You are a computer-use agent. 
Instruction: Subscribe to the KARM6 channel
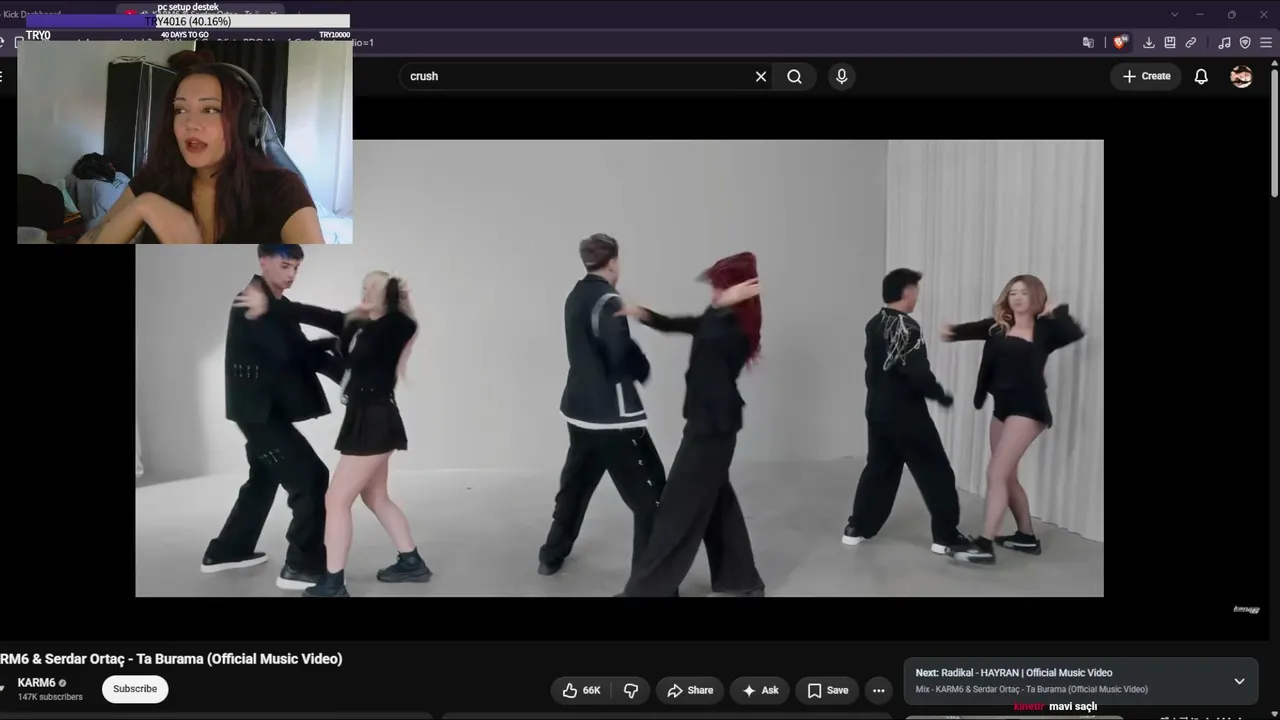coord(135,689)
